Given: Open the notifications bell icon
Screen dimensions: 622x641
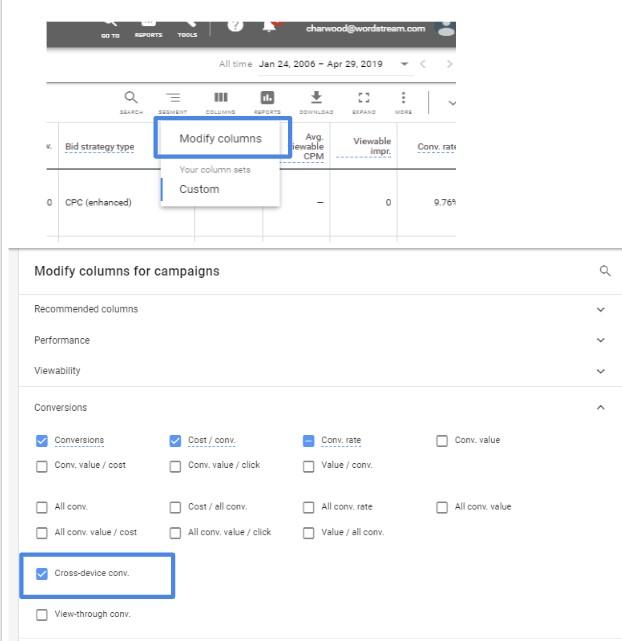Looking at the screenshot, I should tap(268, 26).
